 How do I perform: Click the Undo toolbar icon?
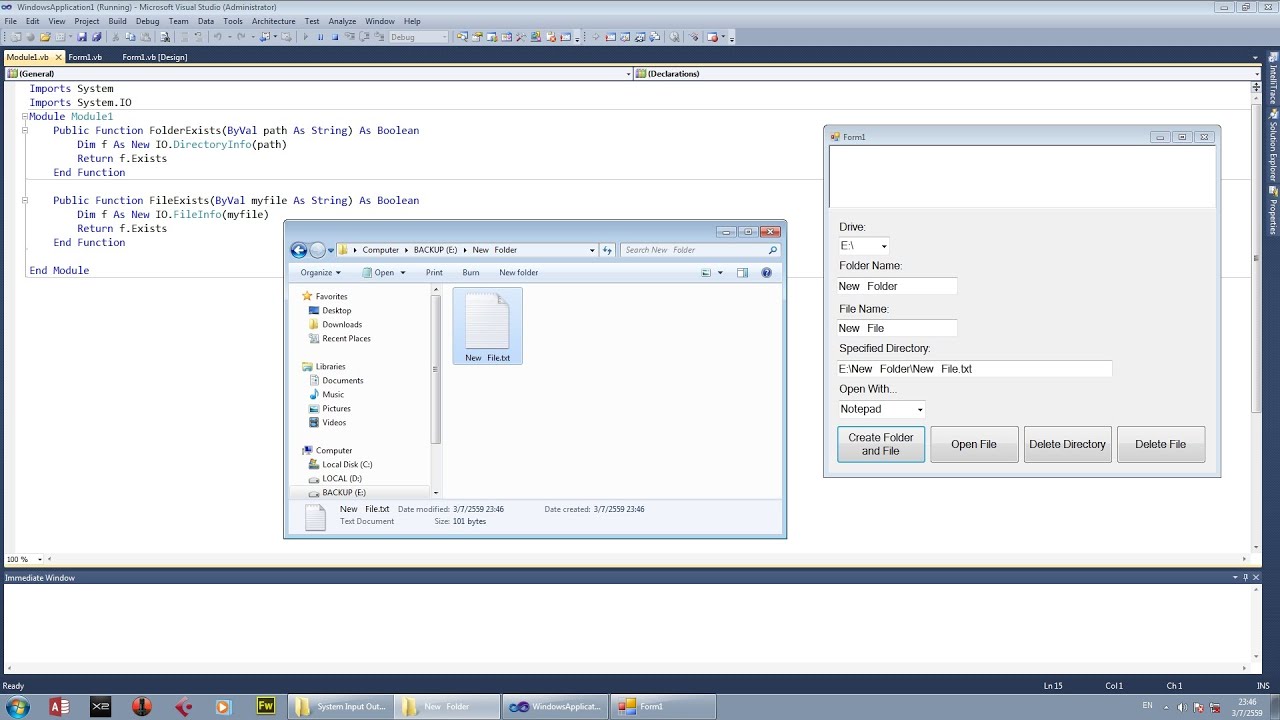tap(217, 37)
